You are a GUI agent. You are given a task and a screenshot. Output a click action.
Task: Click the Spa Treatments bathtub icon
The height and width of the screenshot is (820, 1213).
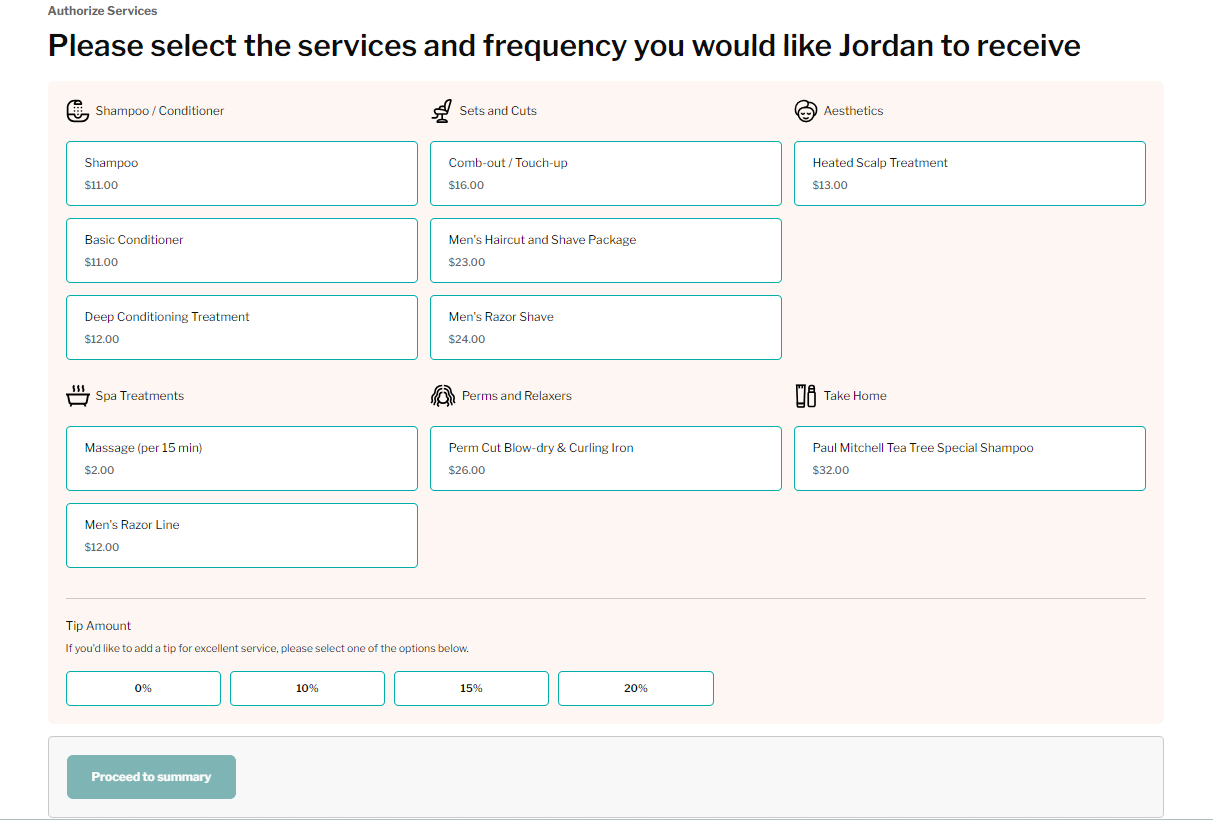click(x=78, y=396)
